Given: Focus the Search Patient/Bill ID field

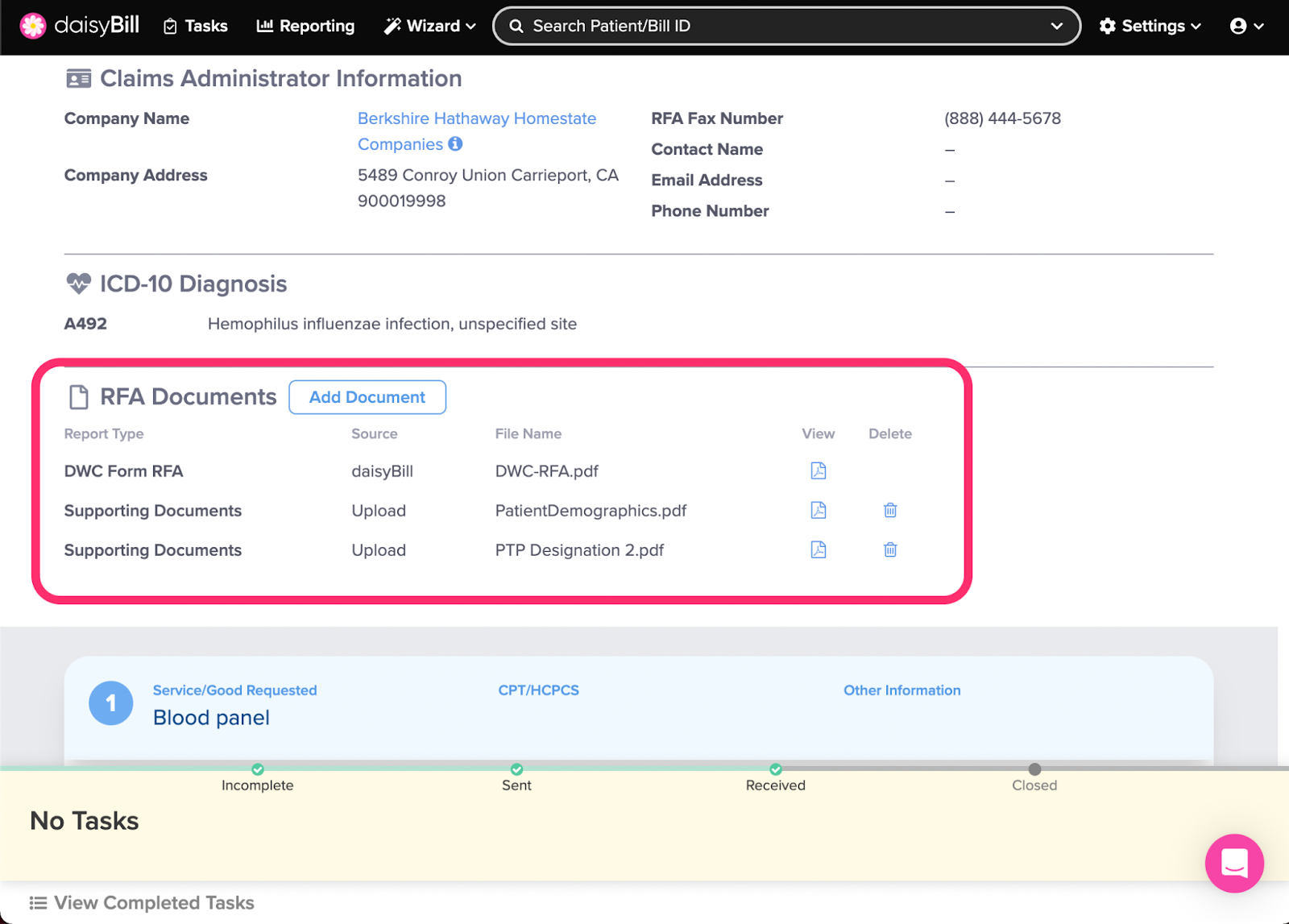Looking at the screenshot, I should [773, 26].
